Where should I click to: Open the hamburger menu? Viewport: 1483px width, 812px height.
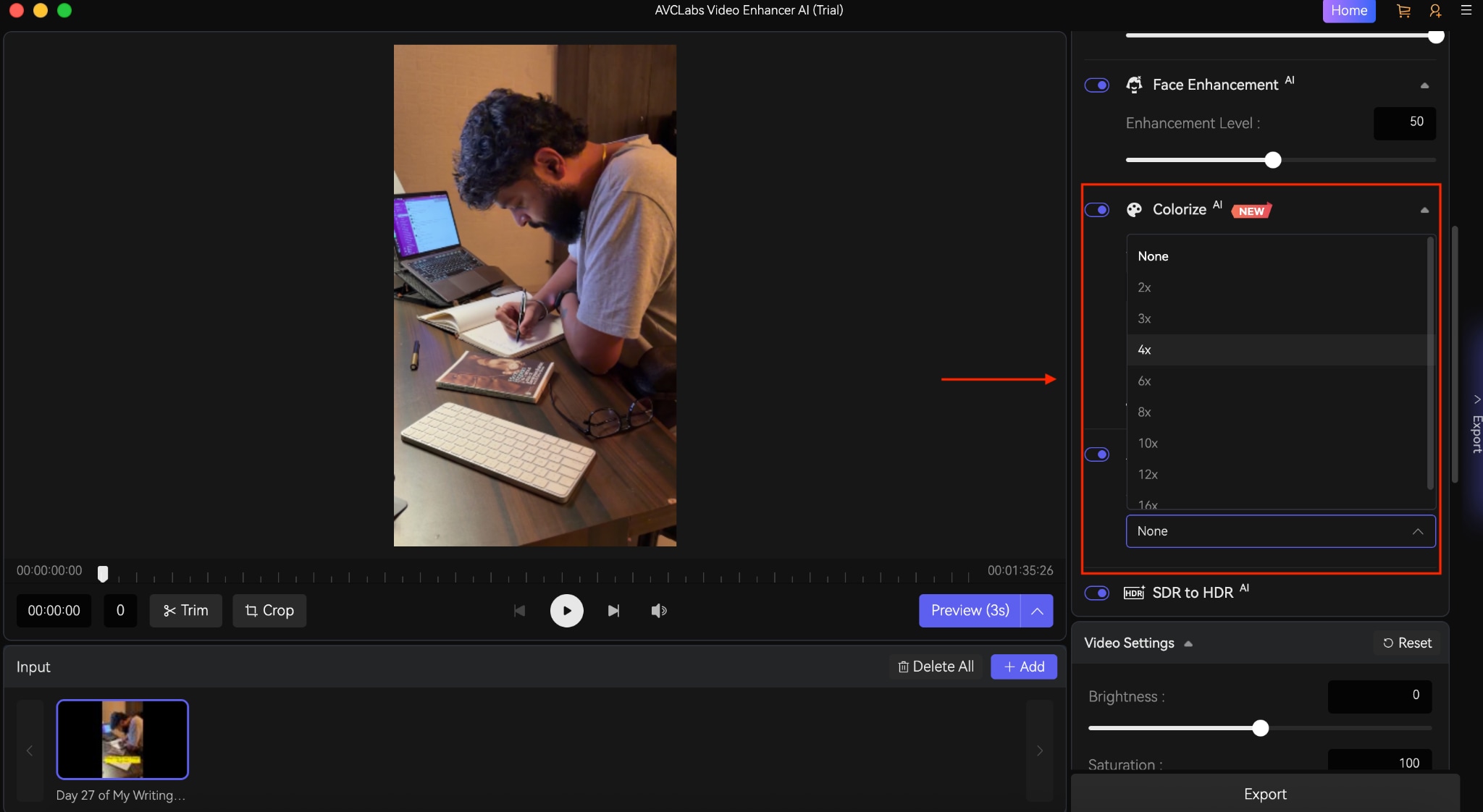pyautogui.click(x=1467, y=11)
